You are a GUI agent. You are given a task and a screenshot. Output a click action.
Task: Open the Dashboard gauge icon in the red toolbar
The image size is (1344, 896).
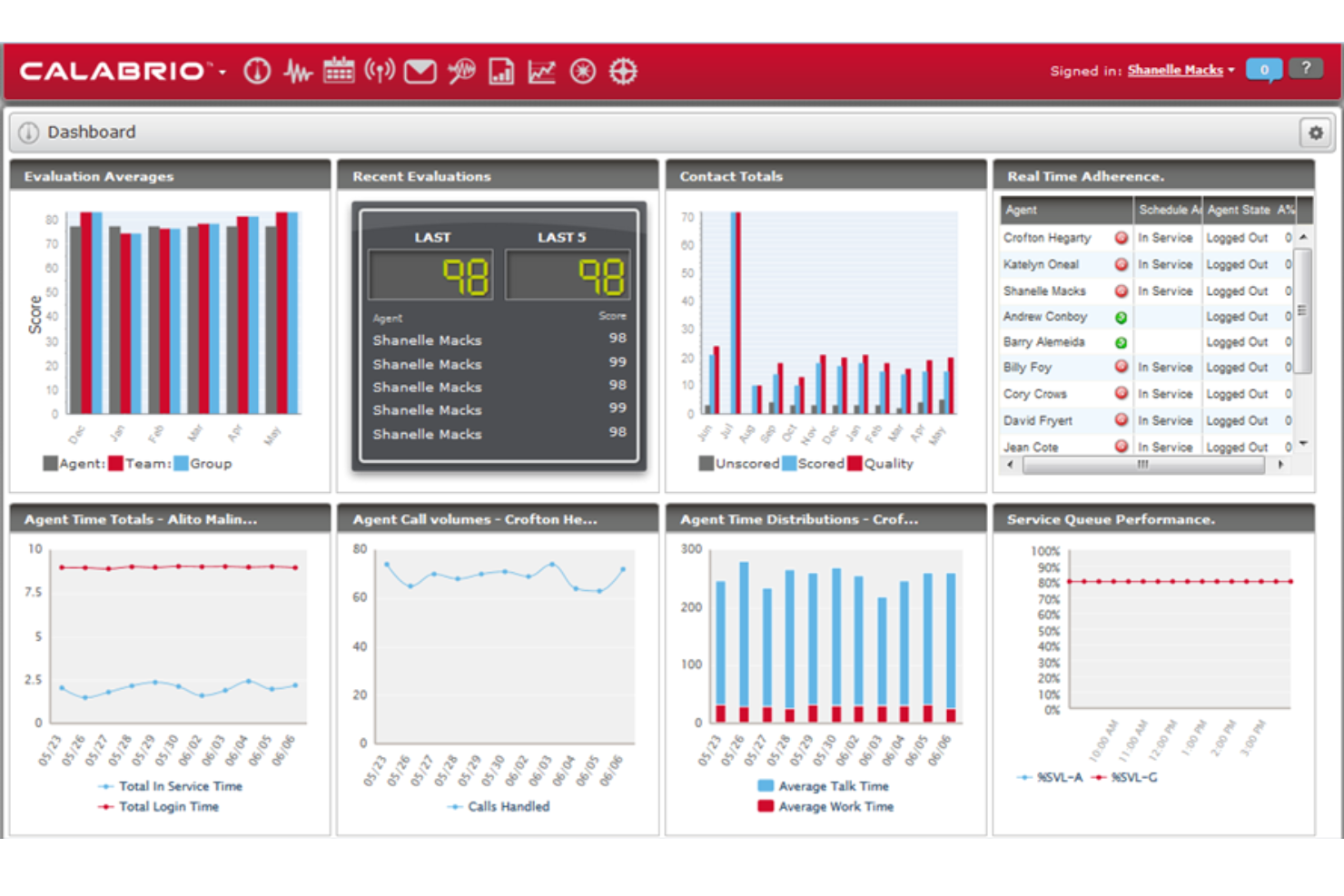257,71
